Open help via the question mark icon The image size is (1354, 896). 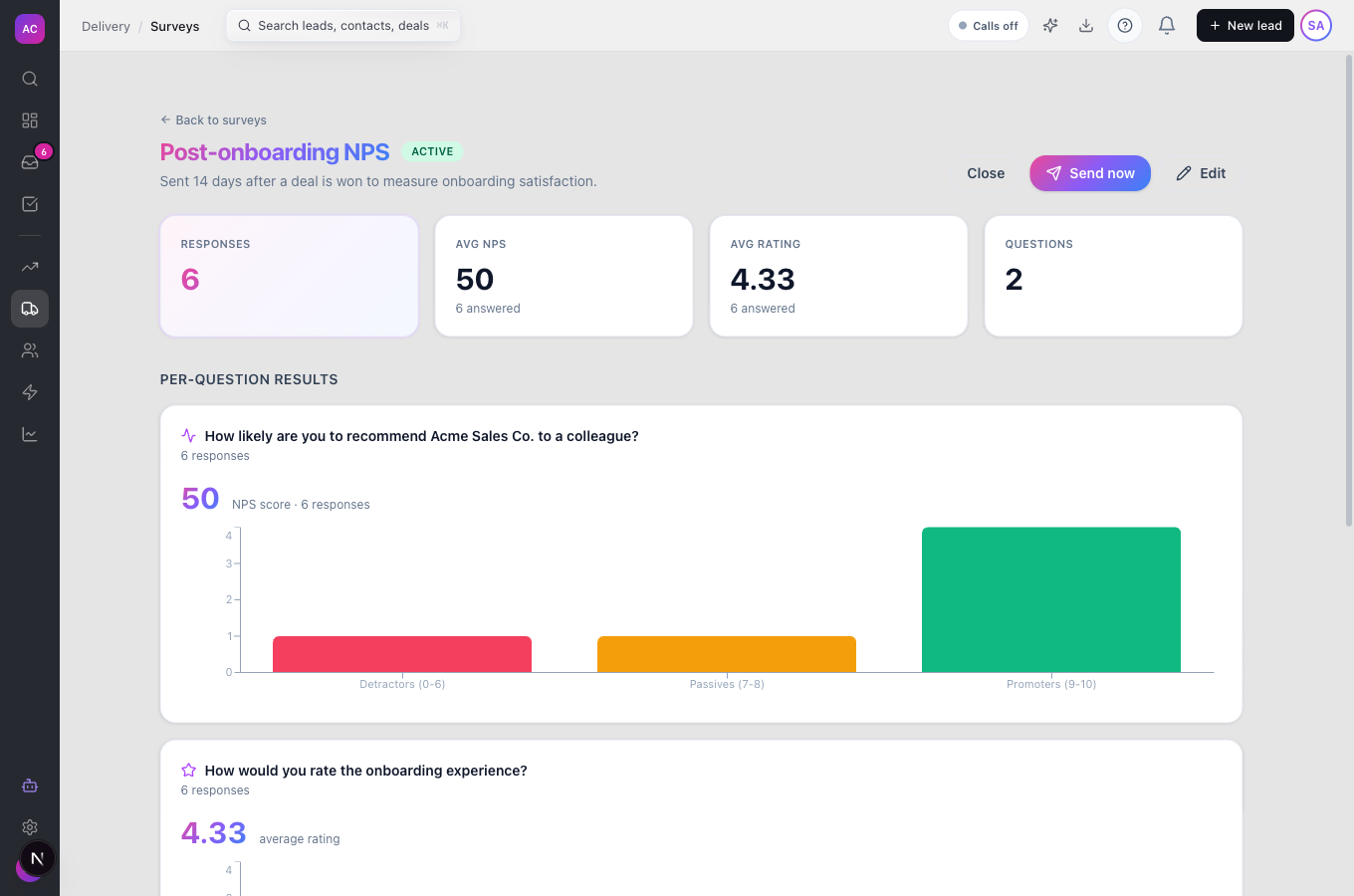(1125, 26)
